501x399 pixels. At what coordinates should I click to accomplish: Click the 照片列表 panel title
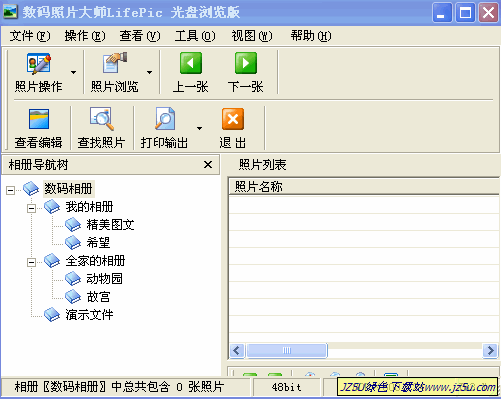pos(262,165)
